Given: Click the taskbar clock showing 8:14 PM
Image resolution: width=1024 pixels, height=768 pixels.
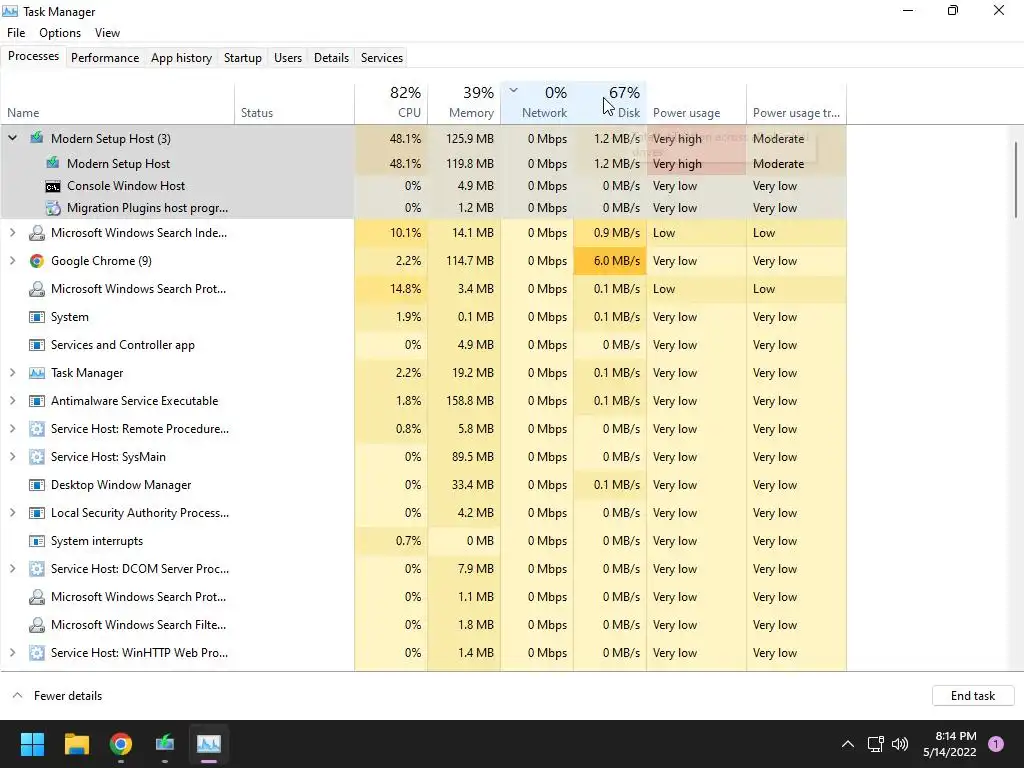Looking at the screenshot, I should pyautogui.click(x=950, y=744).
